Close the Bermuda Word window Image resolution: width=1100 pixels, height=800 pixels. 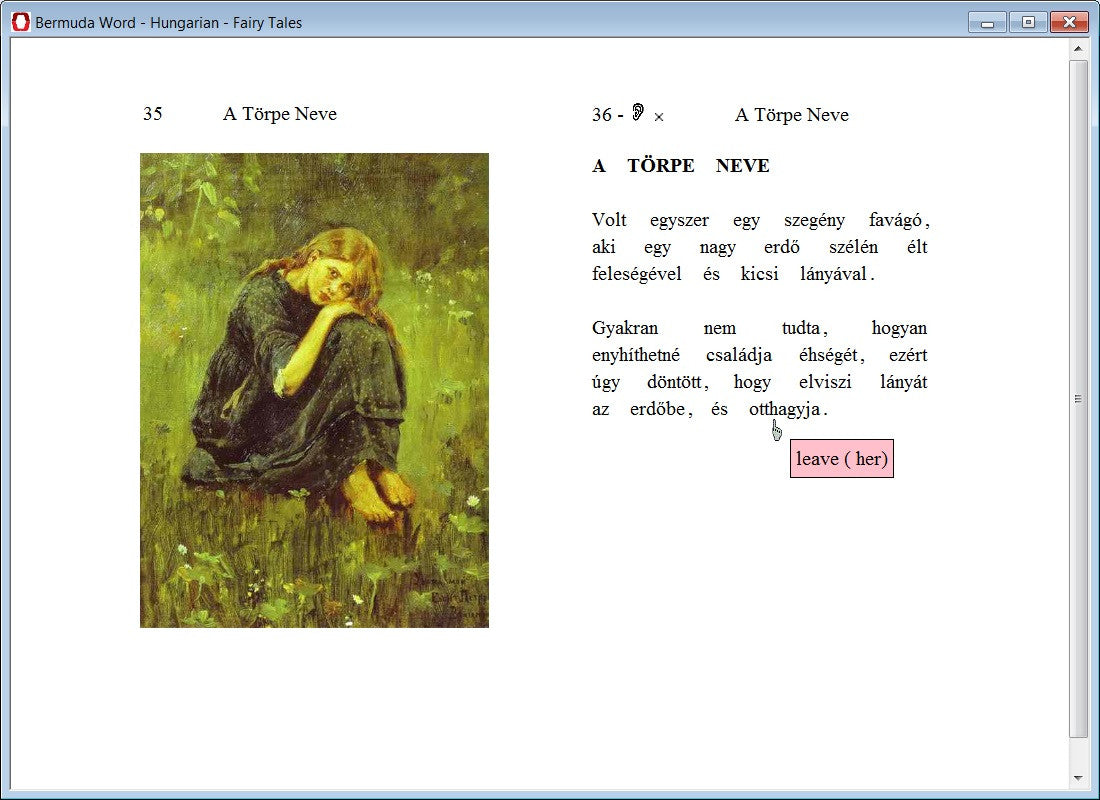pos(1069,22)
